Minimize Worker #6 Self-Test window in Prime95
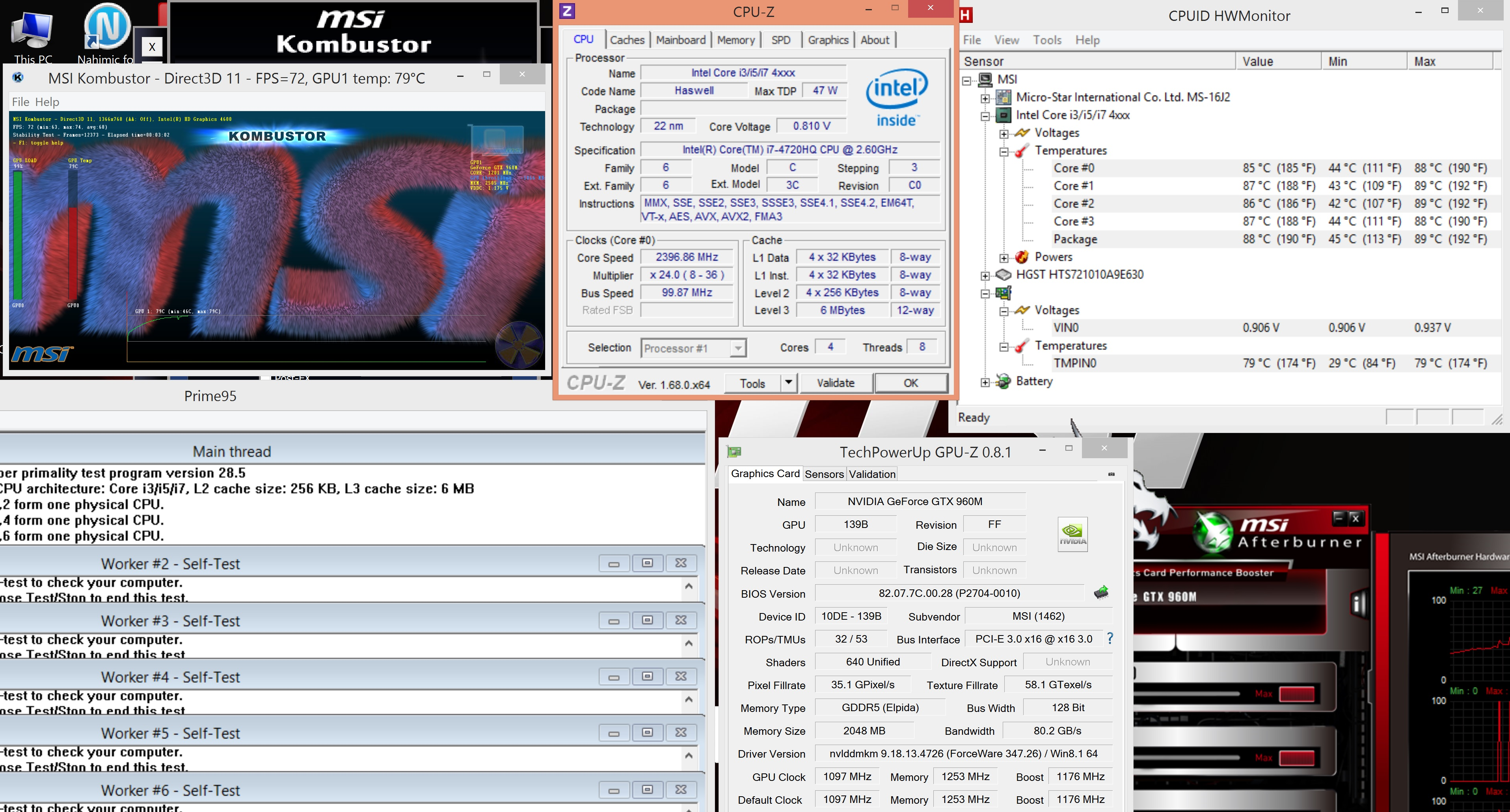This screenshot has height=812, width=1510. point(614,790)
